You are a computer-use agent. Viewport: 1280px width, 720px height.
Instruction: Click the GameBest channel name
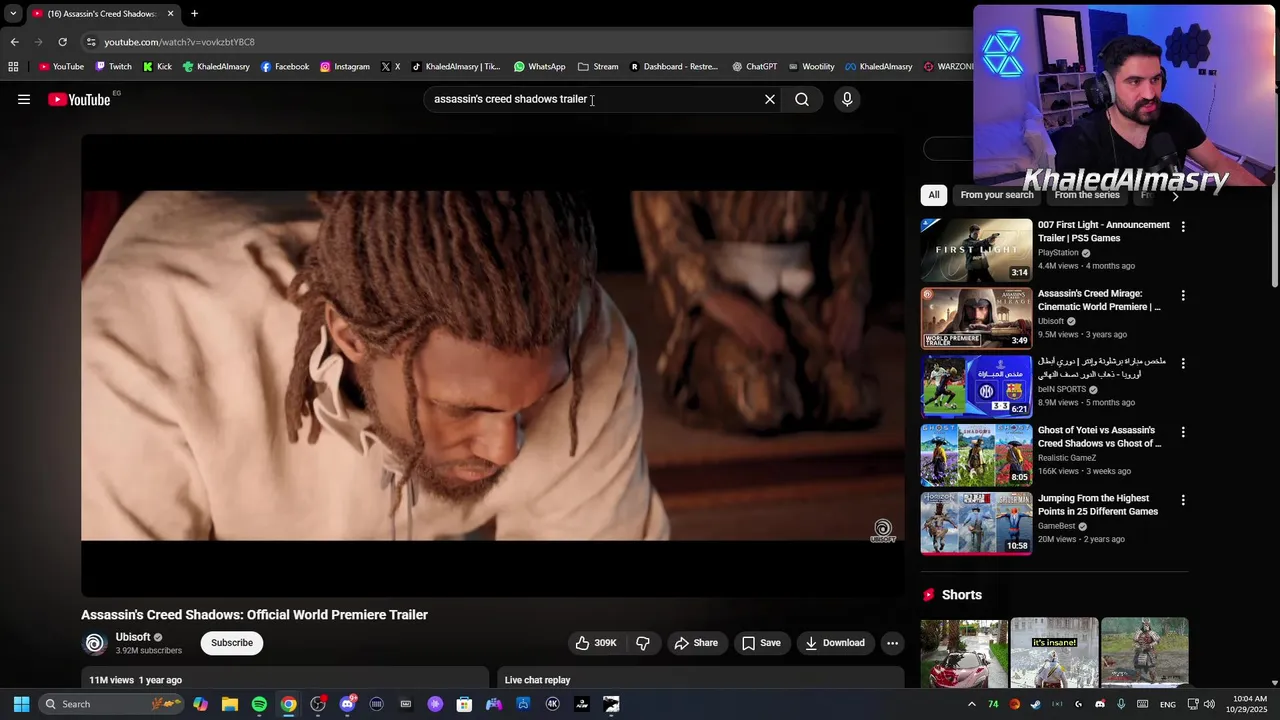(x=1057, y=526)
